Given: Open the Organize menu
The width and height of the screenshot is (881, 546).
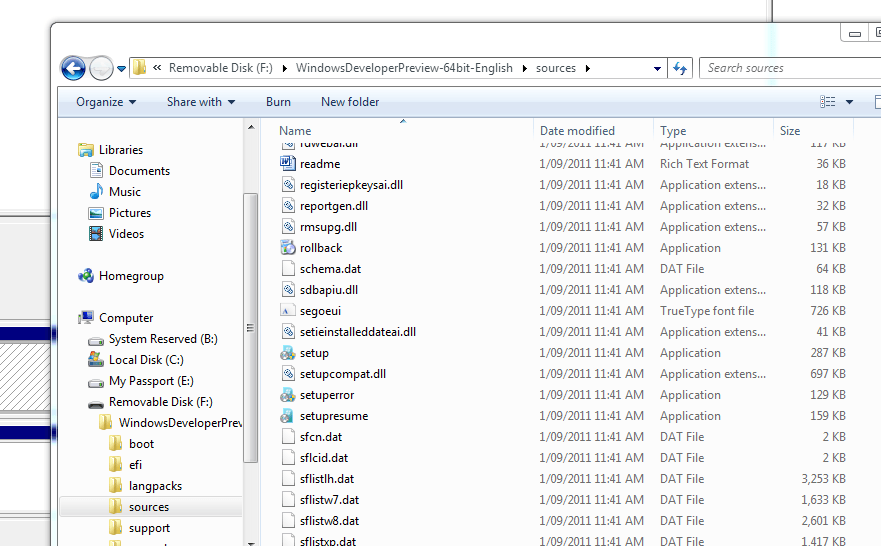Looking at the screenshot, I should pyautogui.click(x=106, y=102).
